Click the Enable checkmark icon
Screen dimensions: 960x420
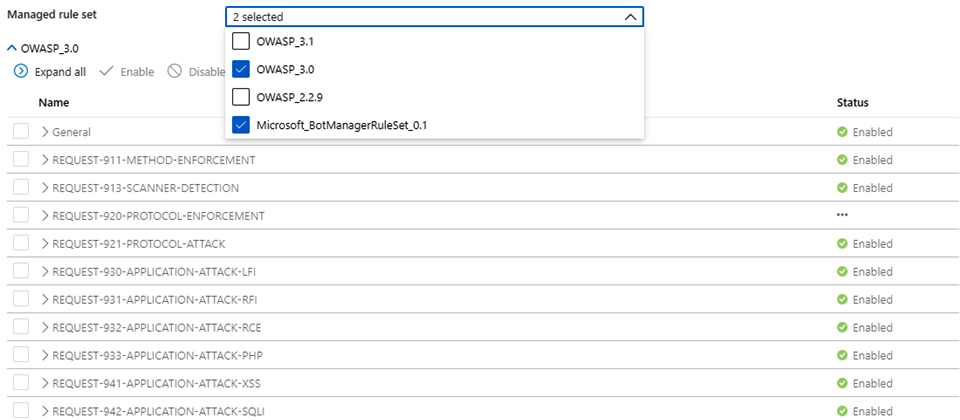pyautogui.click(x=106, y=72)
